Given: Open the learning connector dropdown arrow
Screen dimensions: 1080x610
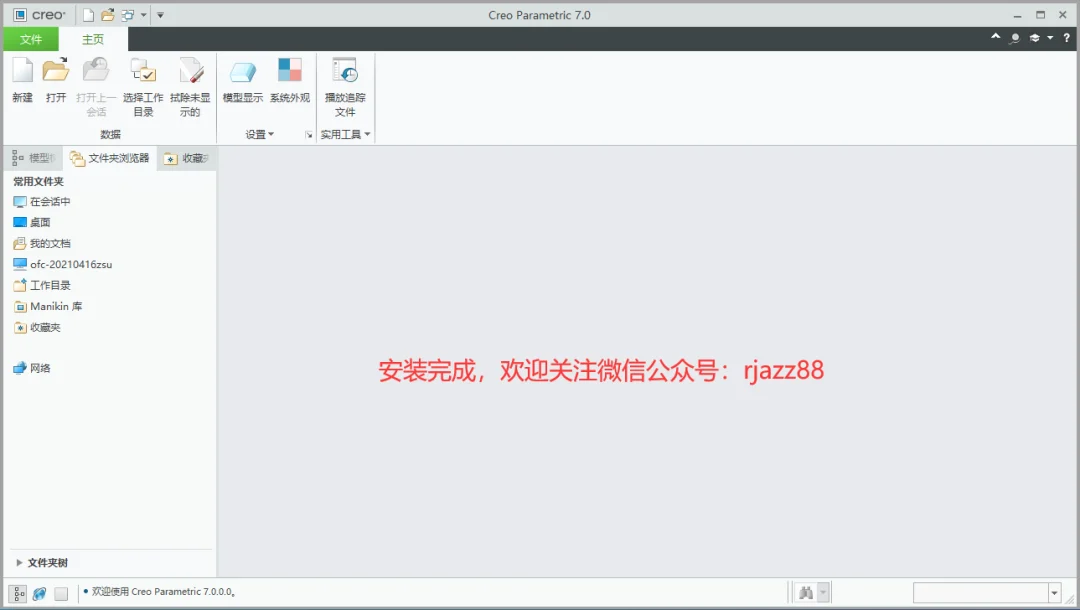Looking at the screenshot, I should [1050, 38].
